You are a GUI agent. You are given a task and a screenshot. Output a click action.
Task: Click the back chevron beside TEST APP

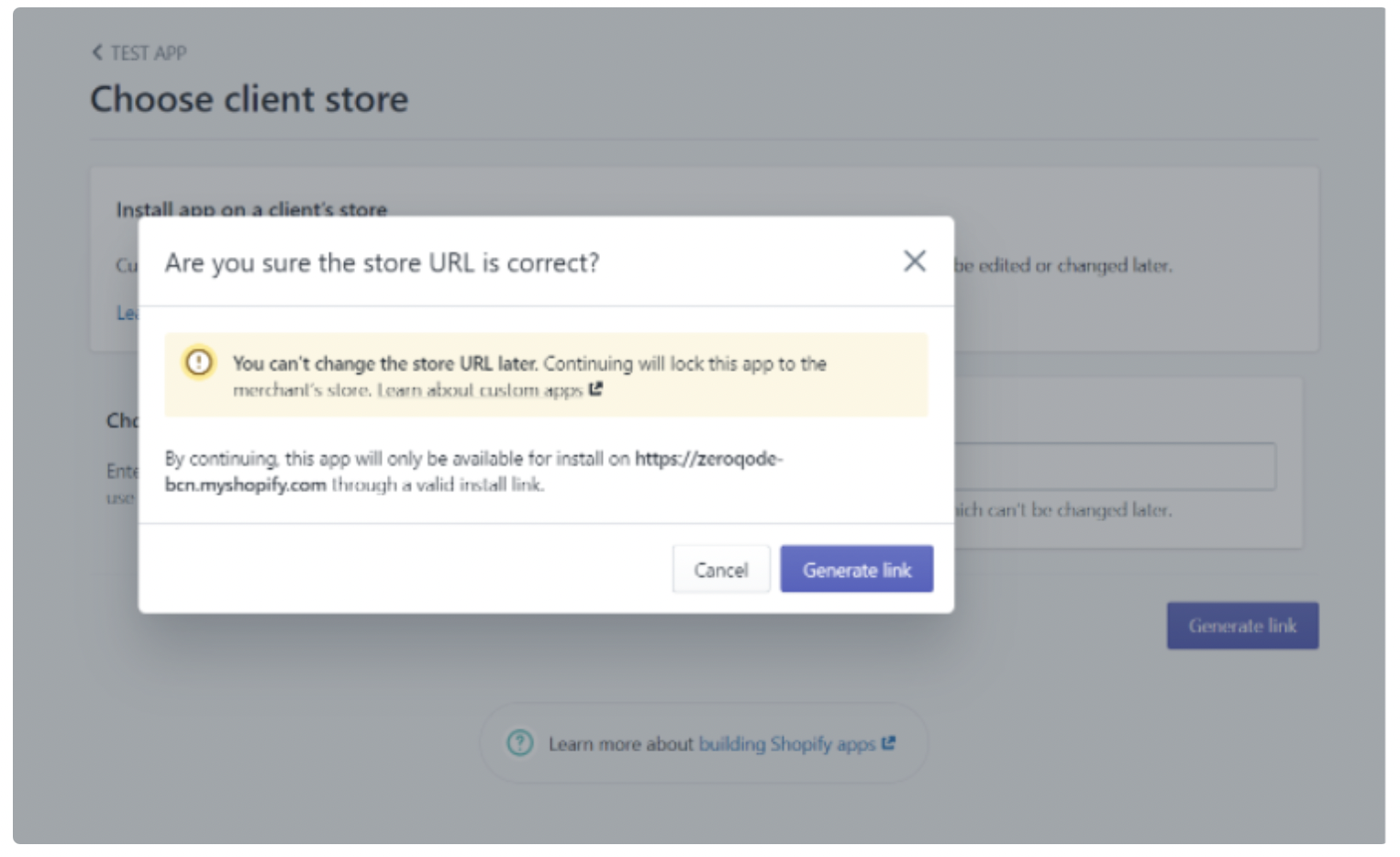pyautogui.click(x=97, y=52)
